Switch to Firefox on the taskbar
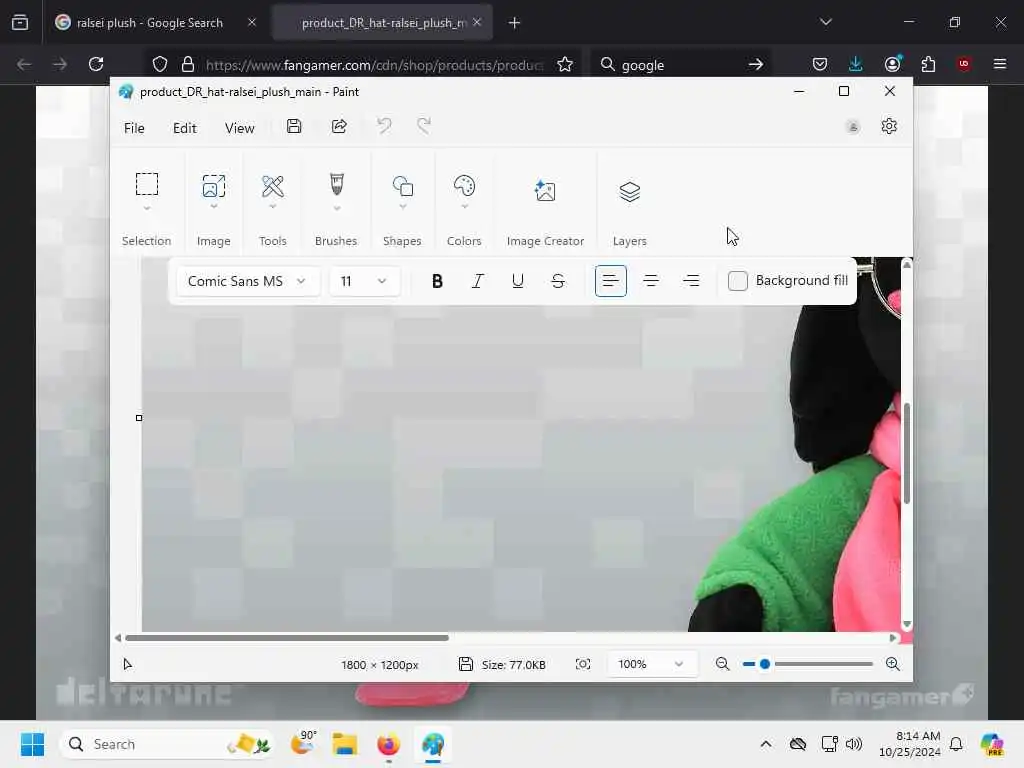This screenshot has width=1024, height=768. point(389,744)
